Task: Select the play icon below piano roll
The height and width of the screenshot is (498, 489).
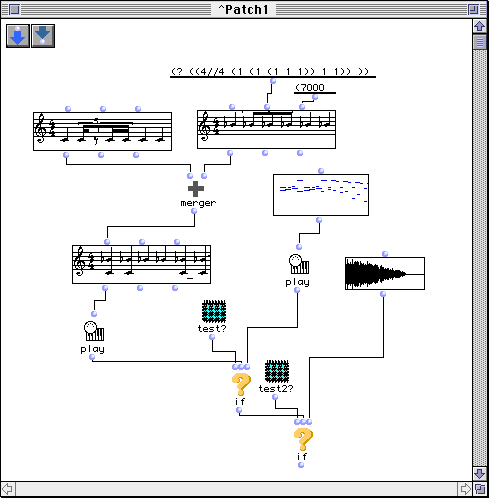Action: coord(299,264)
